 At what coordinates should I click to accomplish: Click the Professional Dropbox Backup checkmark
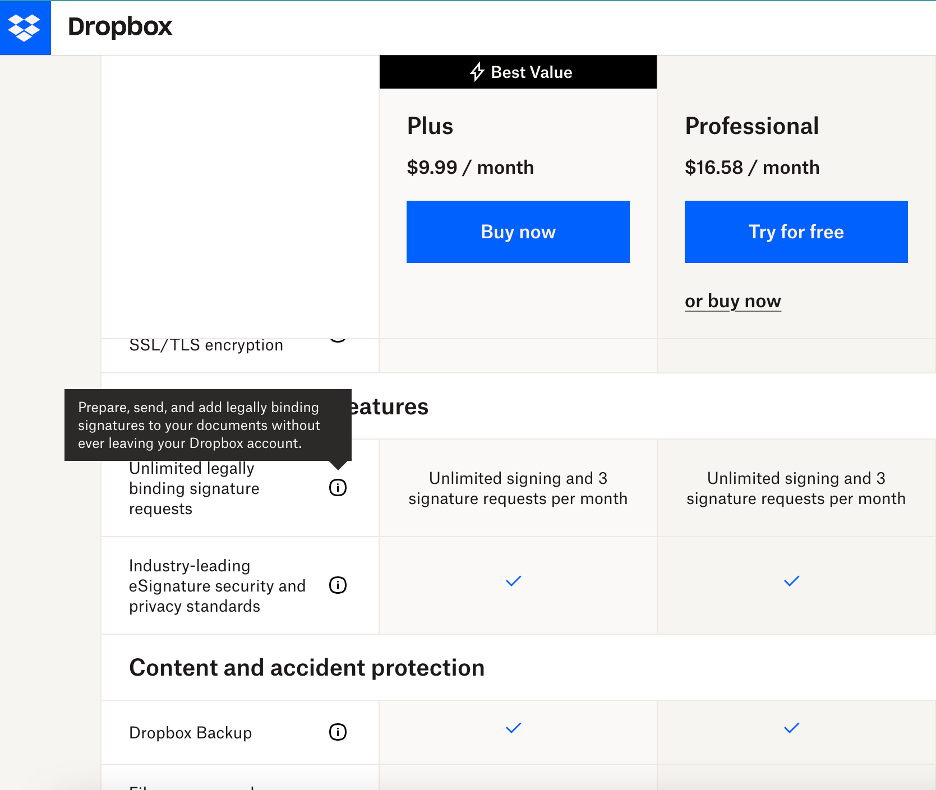click(791, 728)
